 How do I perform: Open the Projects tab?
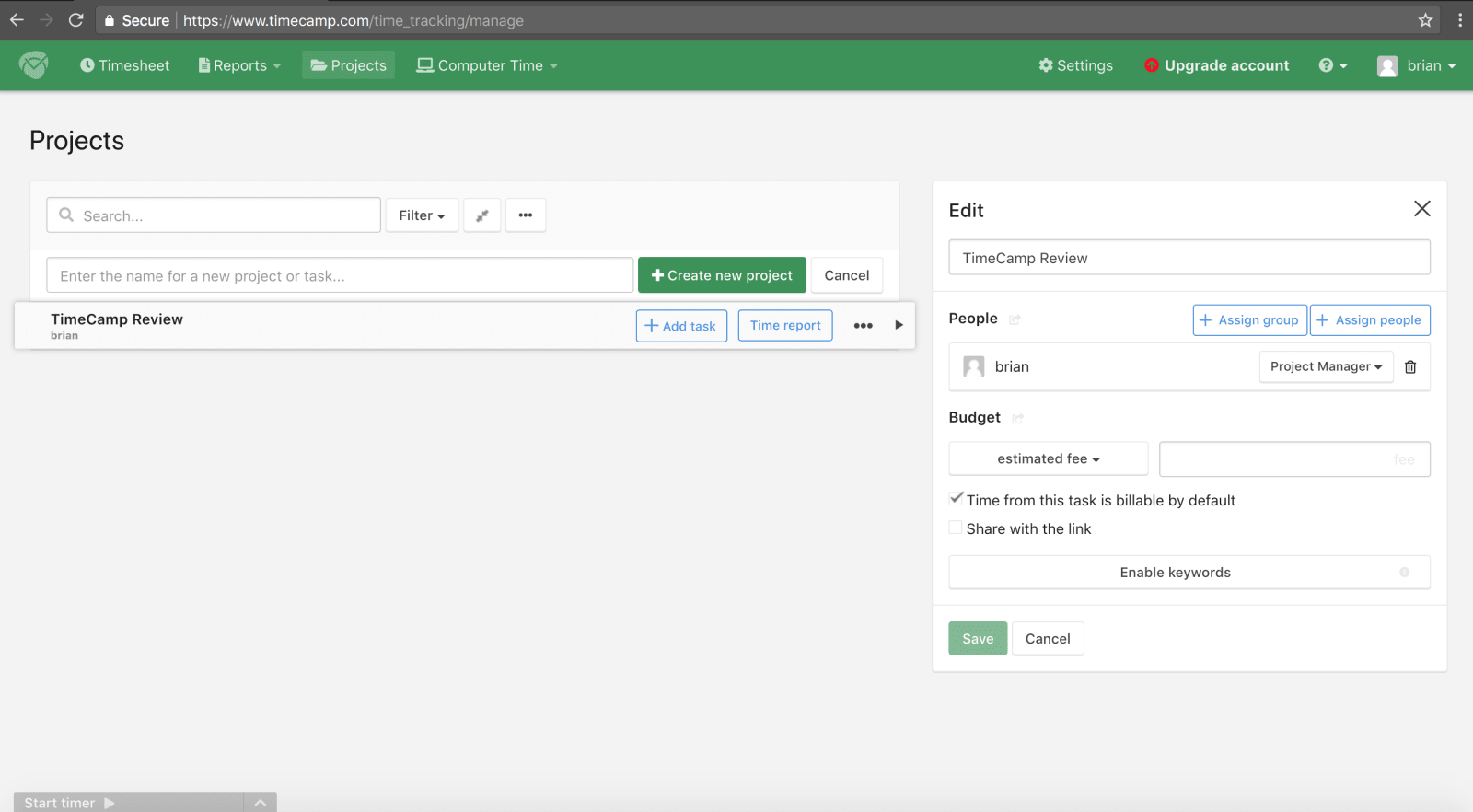(x=348, y=65)
